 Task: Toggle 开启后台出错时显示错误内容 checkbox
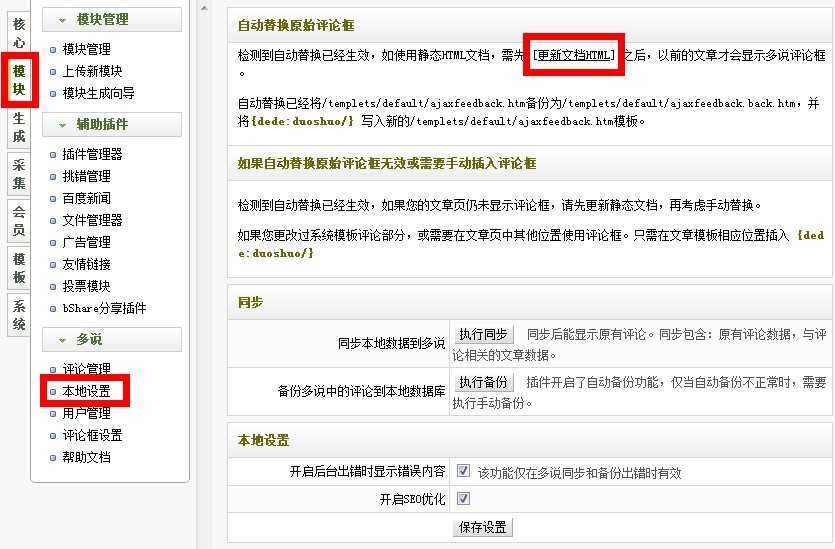(x=463, y=471)
